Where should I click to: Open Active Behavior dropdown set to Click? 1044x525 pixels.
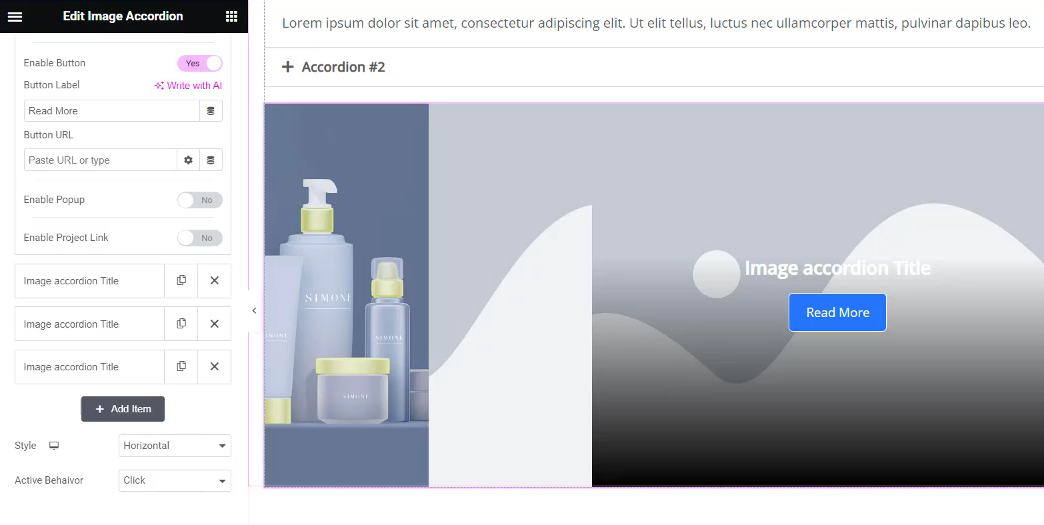tap(174, 480)
